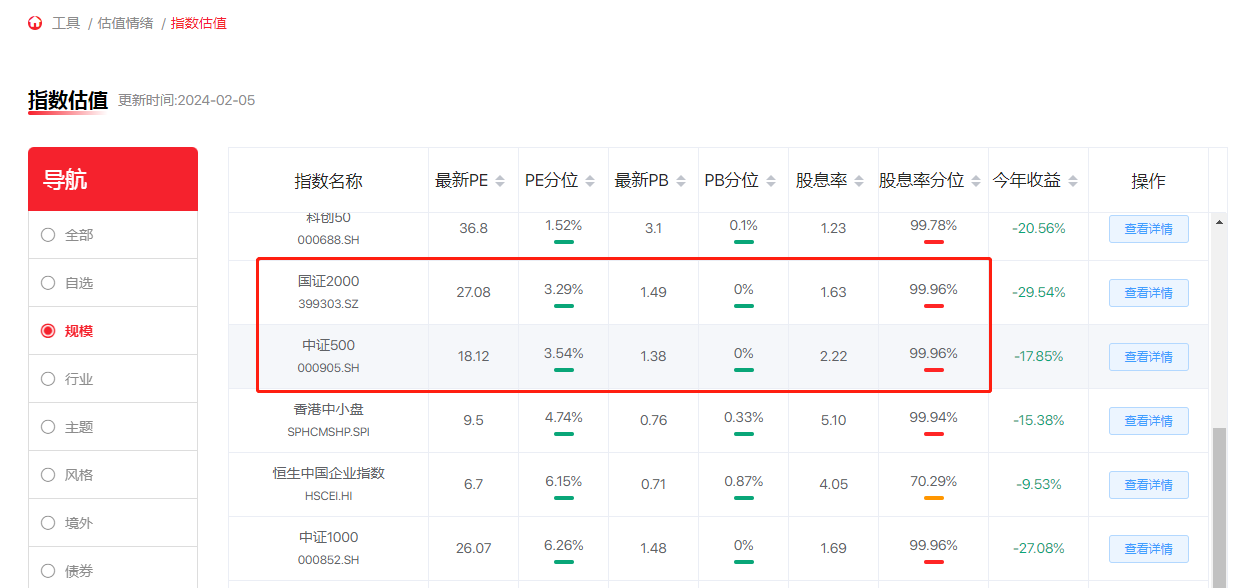This screenshot has width=1240, height=588.
Task: Select the 行业 radio option
Action: click(x=48, y=379)
